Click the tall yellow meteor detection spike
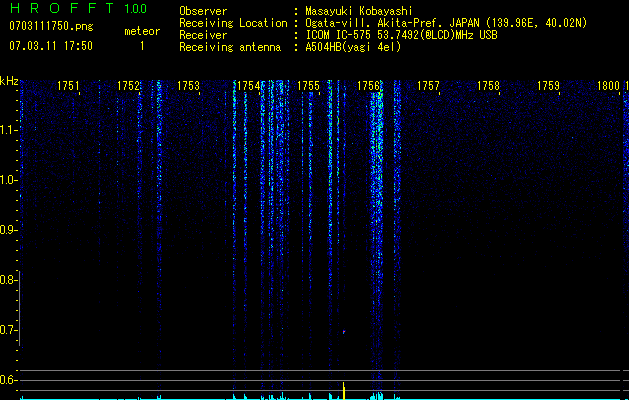 (x=344, y=391)
